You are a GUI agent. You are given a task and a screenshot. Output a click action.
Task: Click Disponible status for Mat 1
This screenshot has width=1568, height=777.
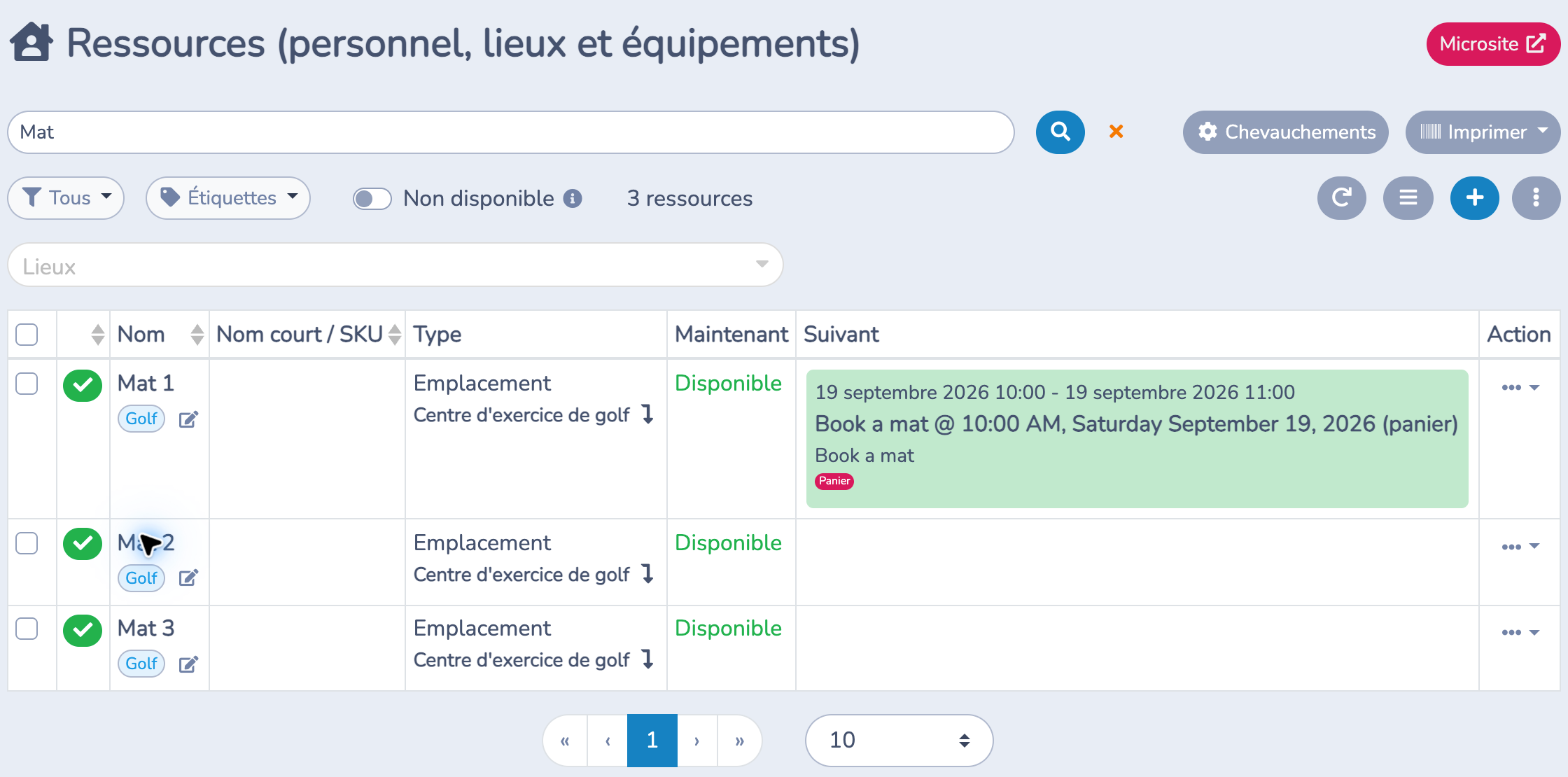(x=728, y=383)
